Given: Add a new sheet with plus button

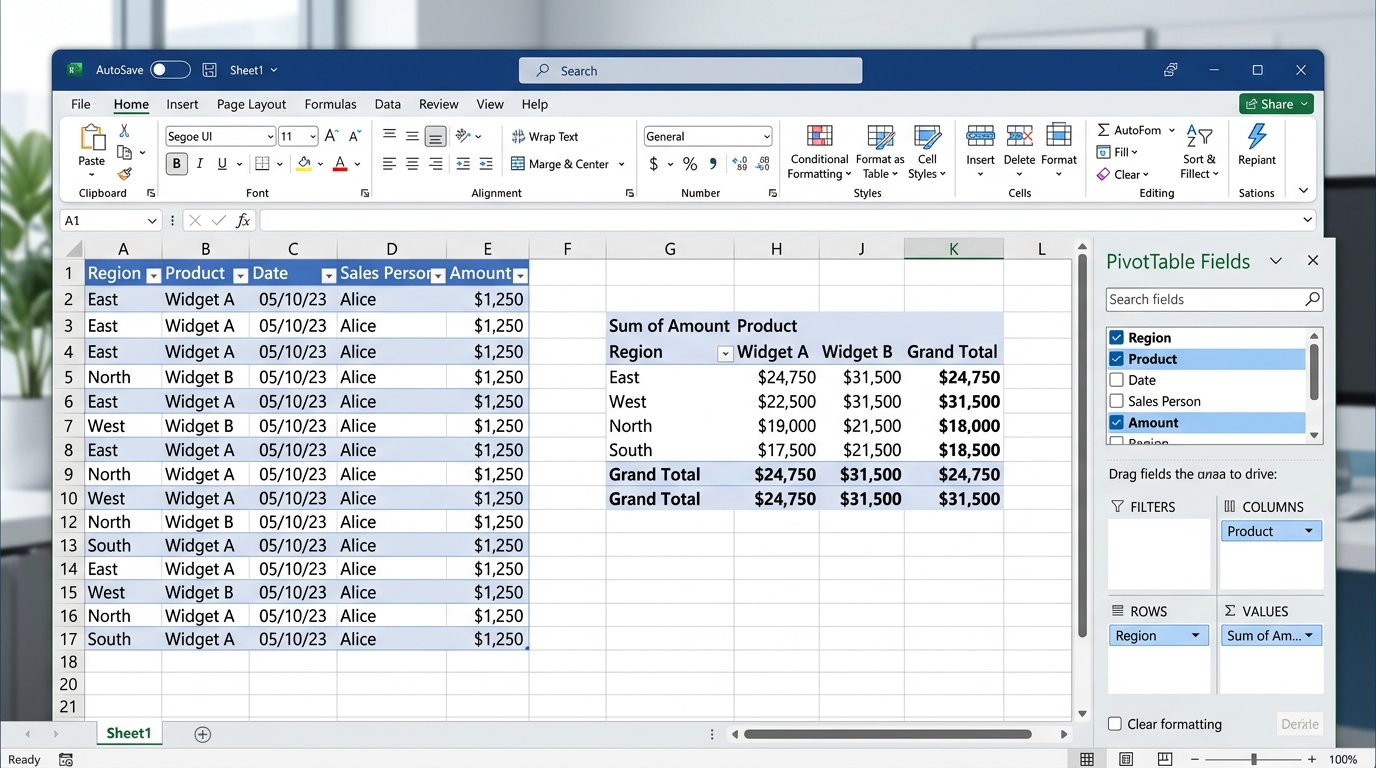Looking at the screenshot, I should 202,735.
